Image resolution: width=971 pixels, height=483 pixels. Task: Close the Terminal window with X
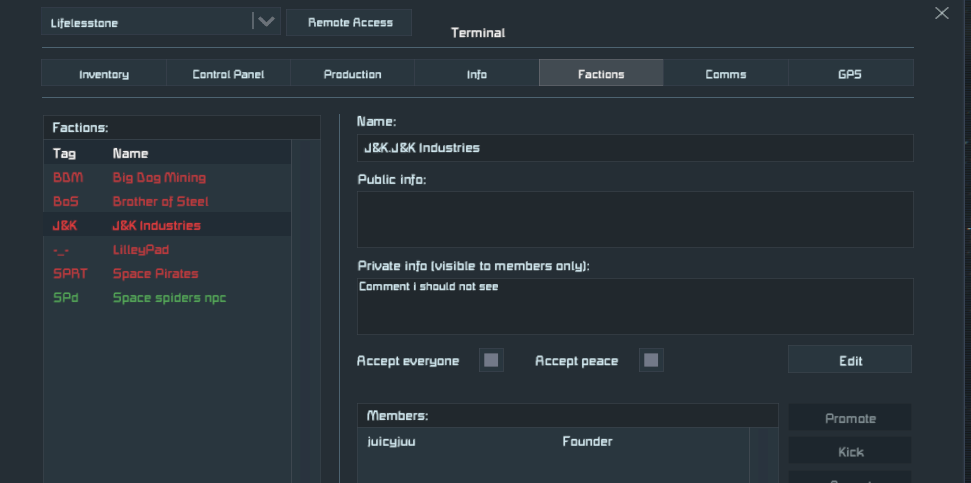pos(941,13)
